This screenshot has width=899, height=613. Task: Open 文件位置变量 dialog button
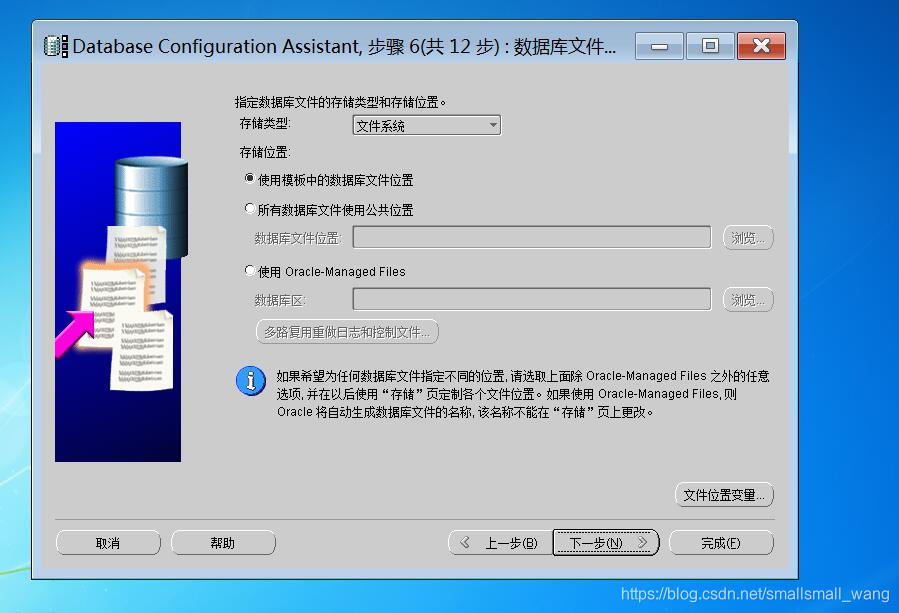[x=725, y=495]
